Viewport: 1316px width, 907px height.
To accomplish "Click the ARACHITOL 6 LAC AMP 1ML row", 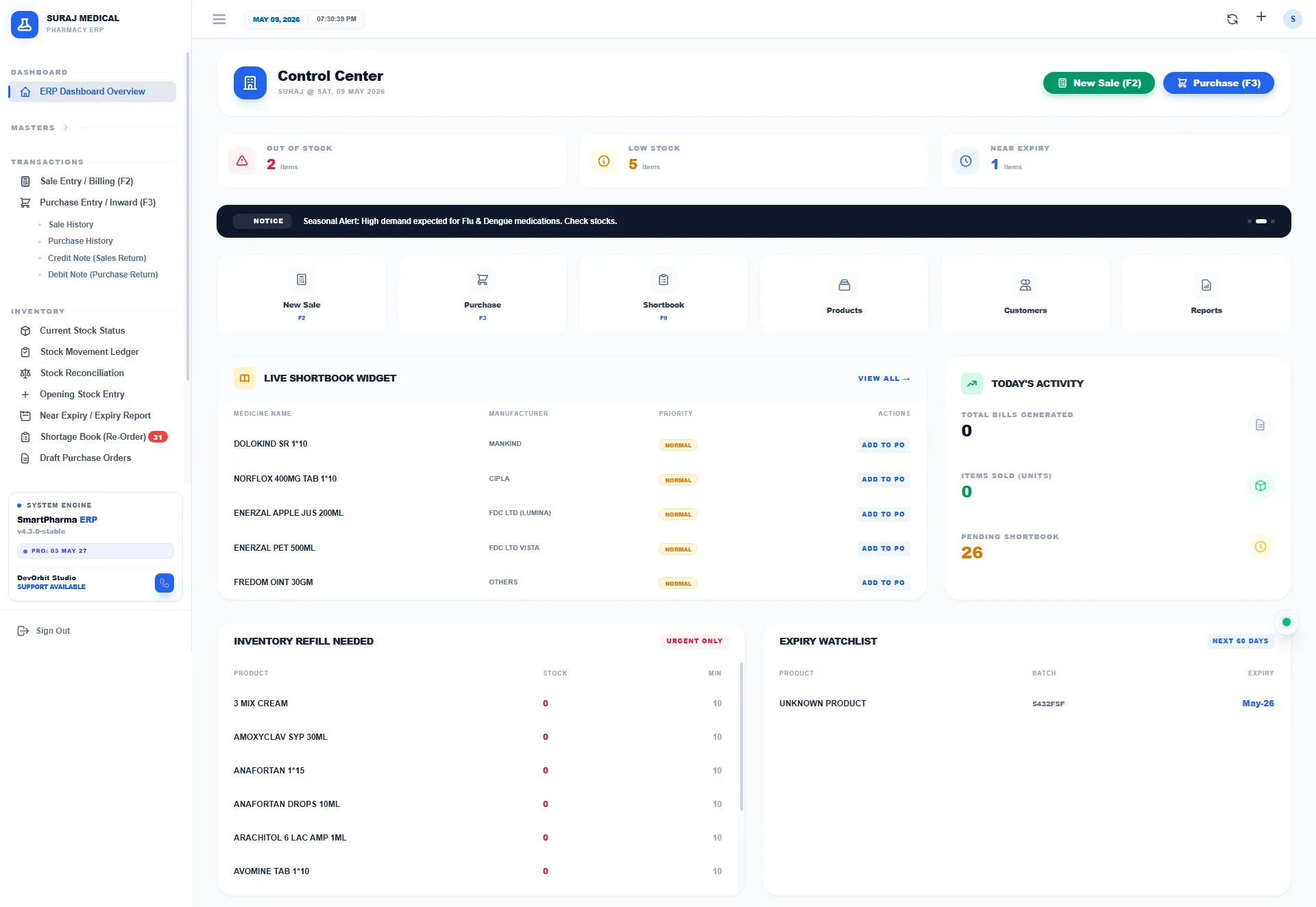I will pyautogui.click(x=478, y=838).
